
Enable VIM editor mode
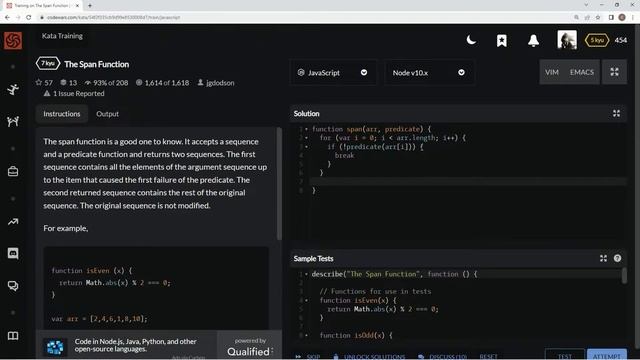(551, 72)
